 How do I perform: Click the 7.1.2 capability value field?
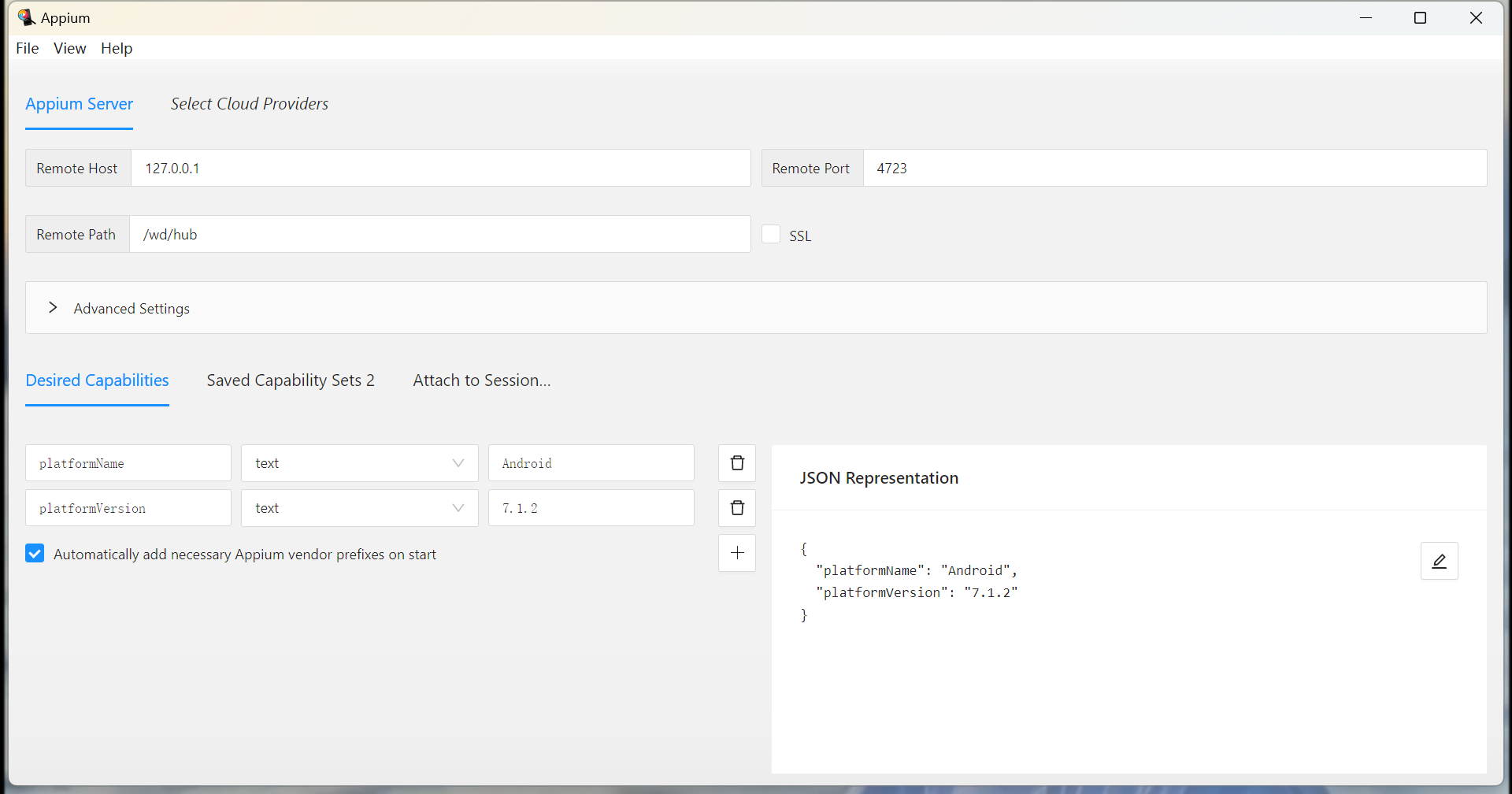[591, 508]
